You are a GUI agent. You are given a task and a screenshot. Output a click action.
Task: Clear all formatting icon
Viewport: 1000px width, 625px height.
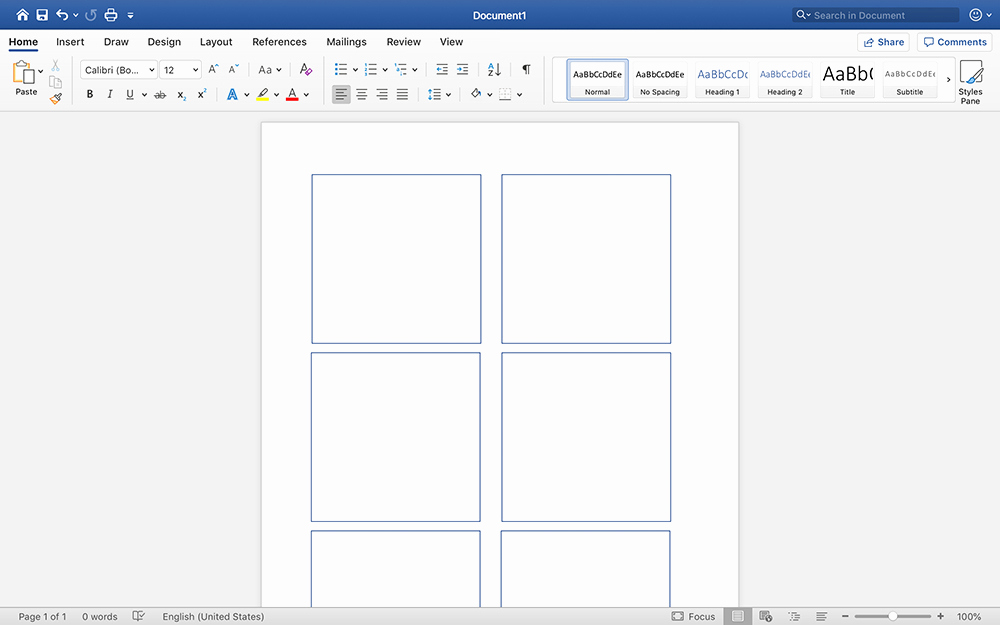click(x=306, y=69)
